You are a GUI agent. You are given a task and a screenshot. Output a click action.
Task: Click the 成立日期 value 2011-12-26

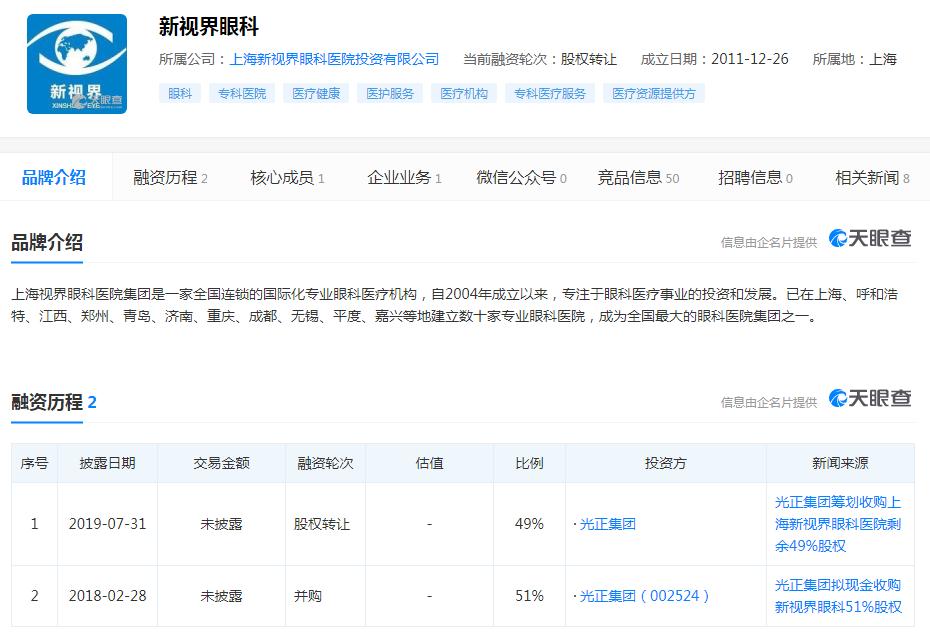click(x=750, y=59)
